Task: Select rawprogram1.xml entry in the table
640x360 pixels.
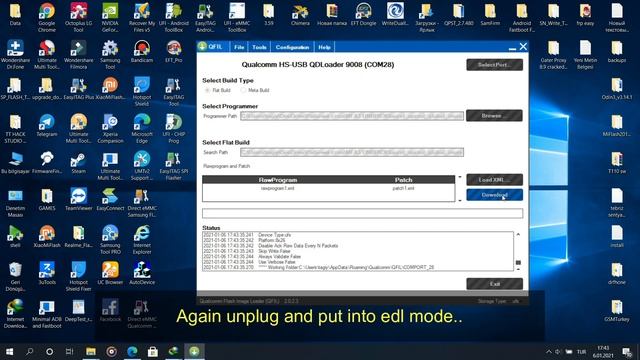Action: [278, 189]
